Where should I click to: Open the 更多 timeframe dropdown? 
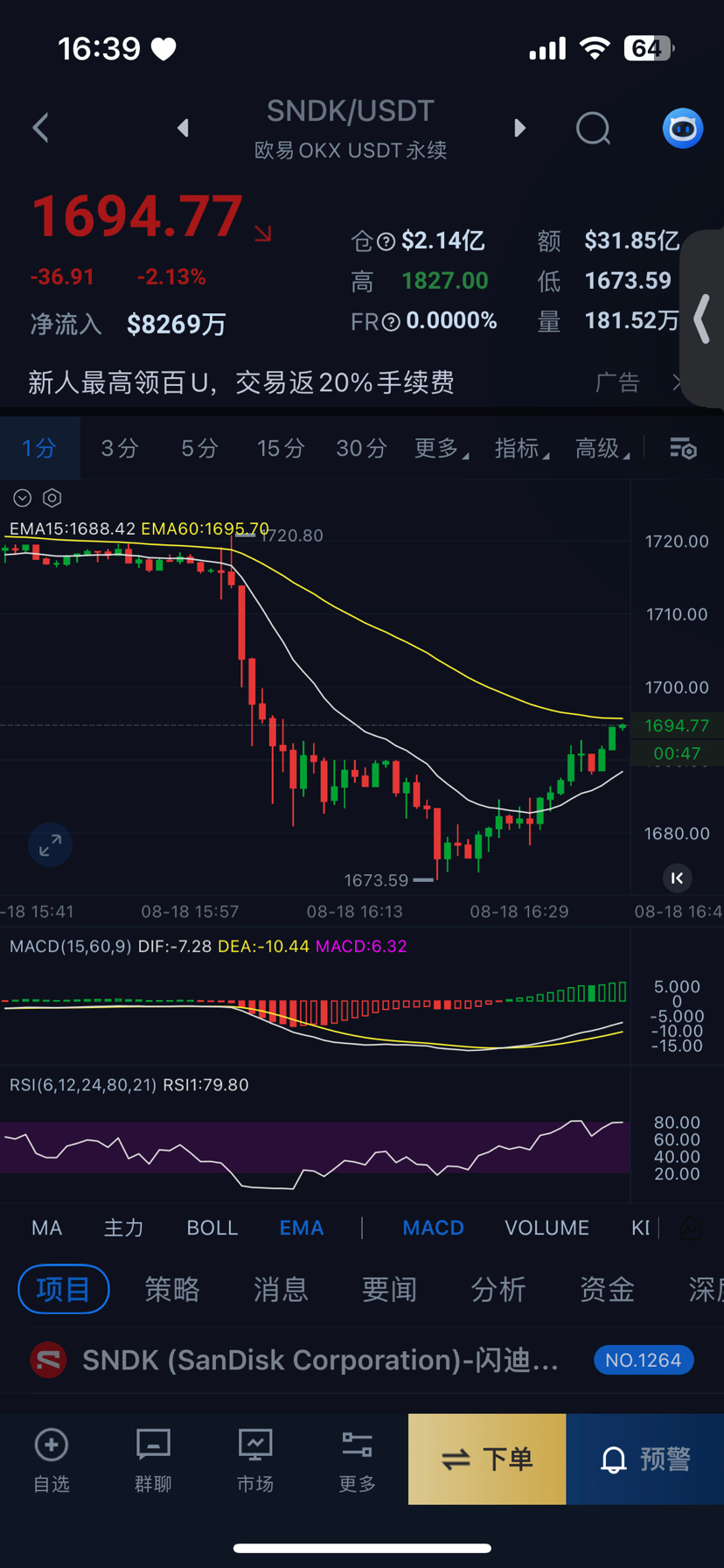pyautogui.click(x=441, y=448)
